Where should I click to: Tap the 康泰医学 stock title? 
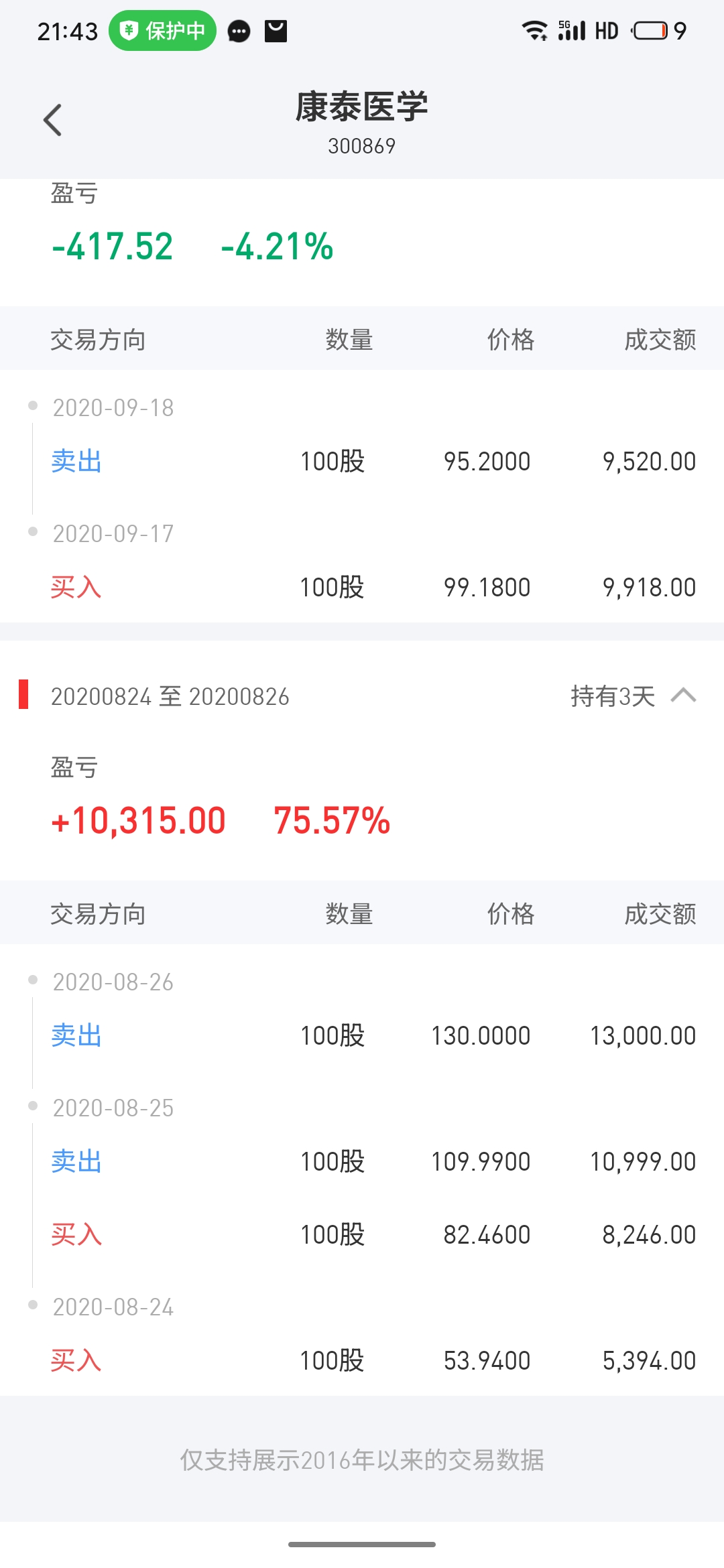click(x=362, y=107)
